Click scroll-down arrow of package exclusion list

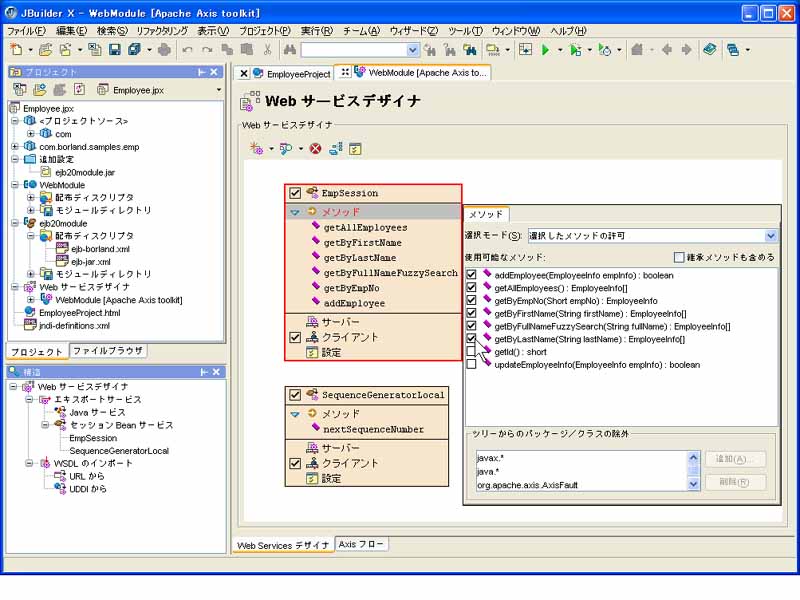coord(693,484)
